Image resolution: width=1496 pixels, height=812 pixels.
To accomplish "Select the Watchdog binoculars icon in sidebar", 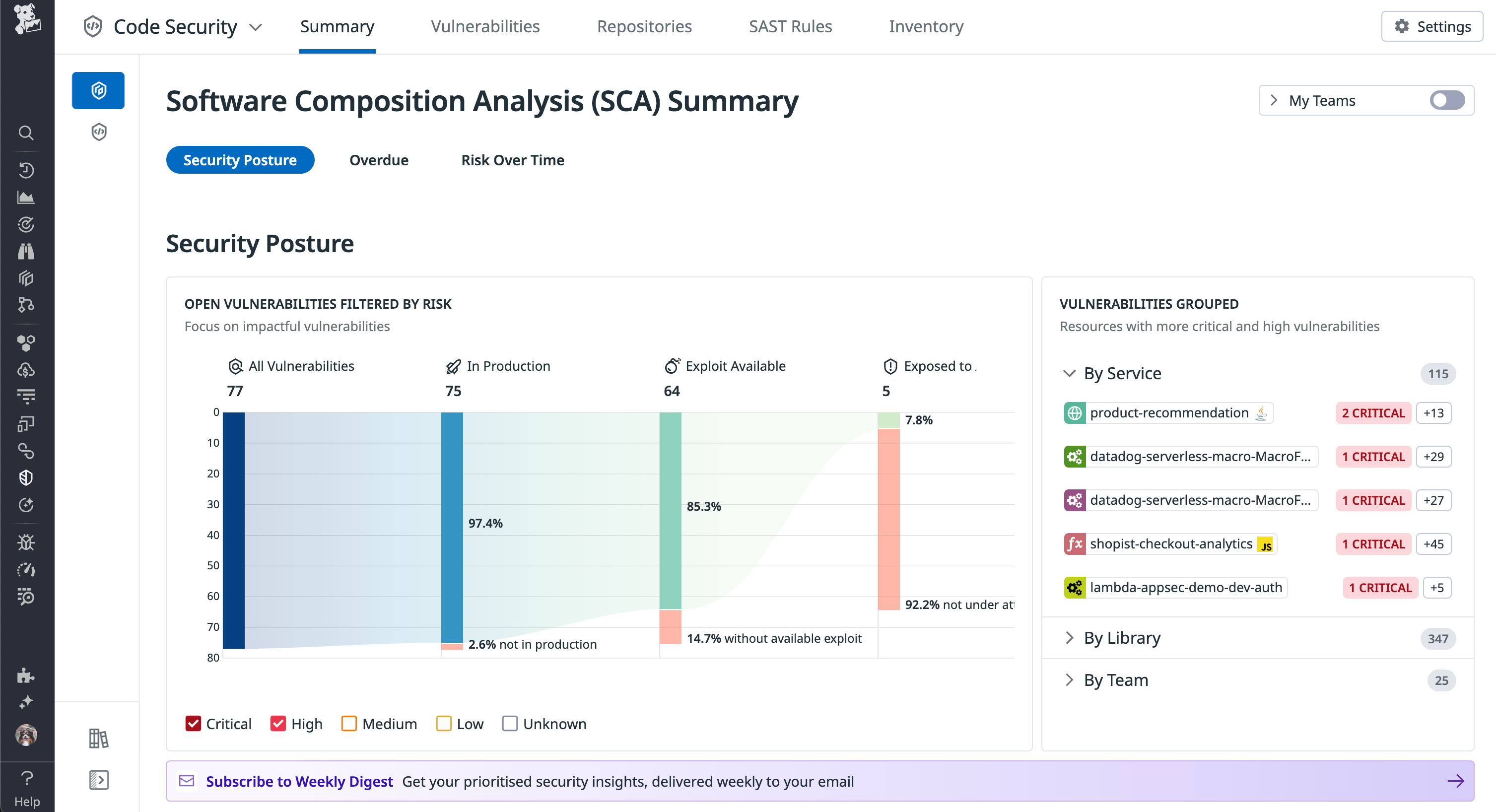I will (27, 251).
